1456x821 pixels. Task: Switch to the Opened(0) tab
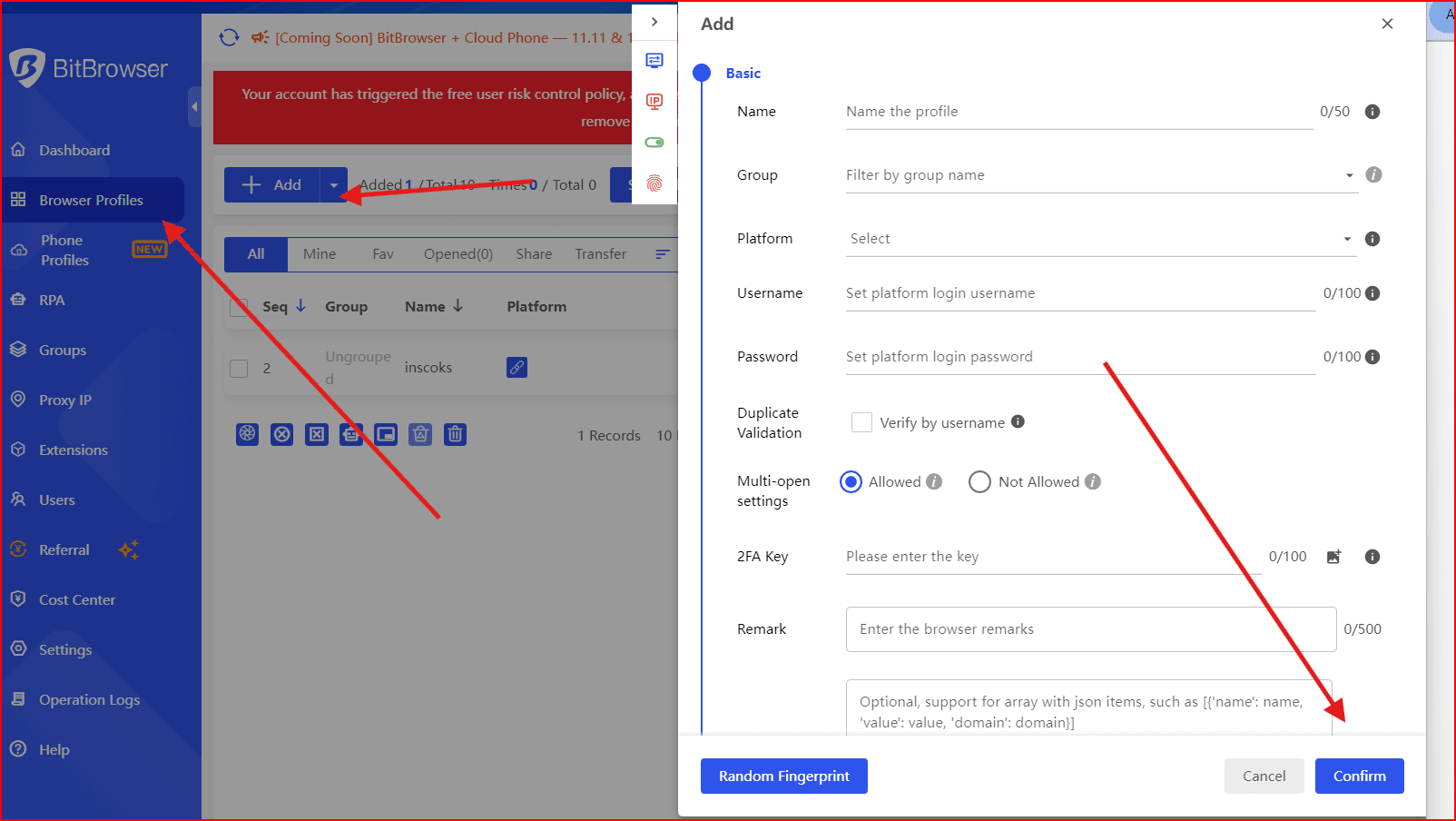(458, 254)
